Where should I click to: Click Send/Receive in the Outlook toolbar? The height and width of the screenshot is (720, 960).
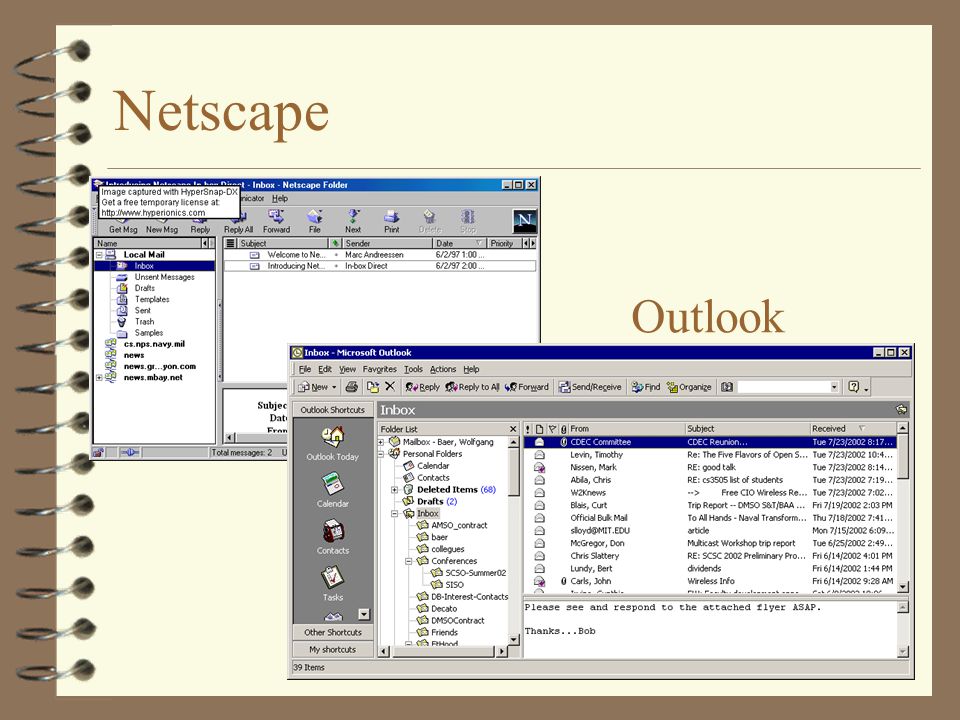coord(590,387)
